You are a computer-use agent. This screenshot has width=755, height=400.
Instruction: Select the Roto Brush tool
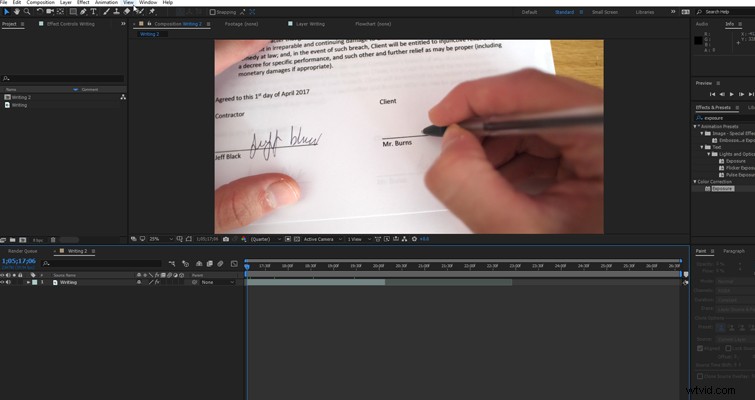point(140,12)
